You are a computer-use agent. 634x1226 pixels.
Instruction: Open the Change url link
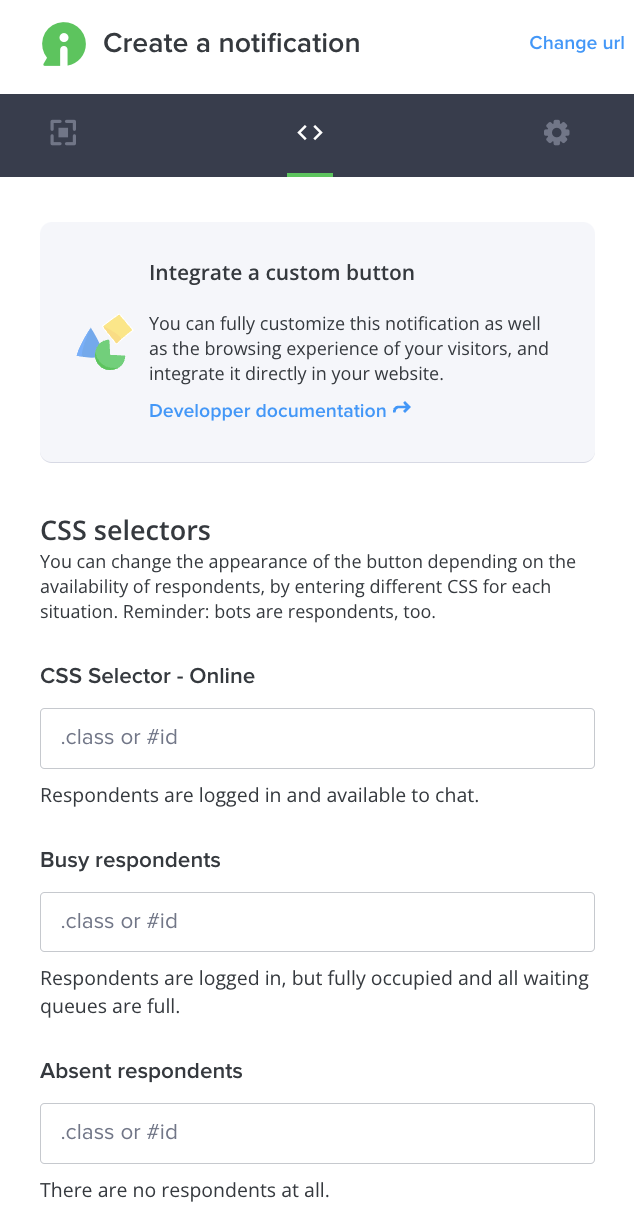(577, 43)
